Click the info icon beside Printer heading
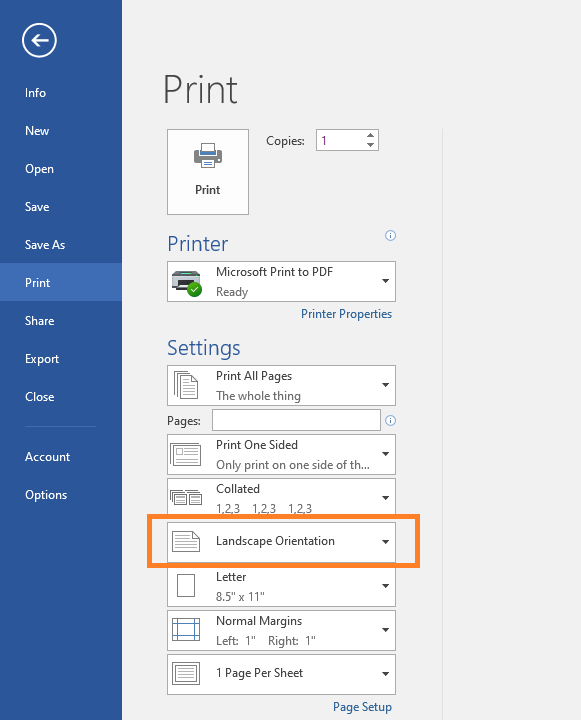The width and height of the screenshot is (581, 720). pos(390,236)
